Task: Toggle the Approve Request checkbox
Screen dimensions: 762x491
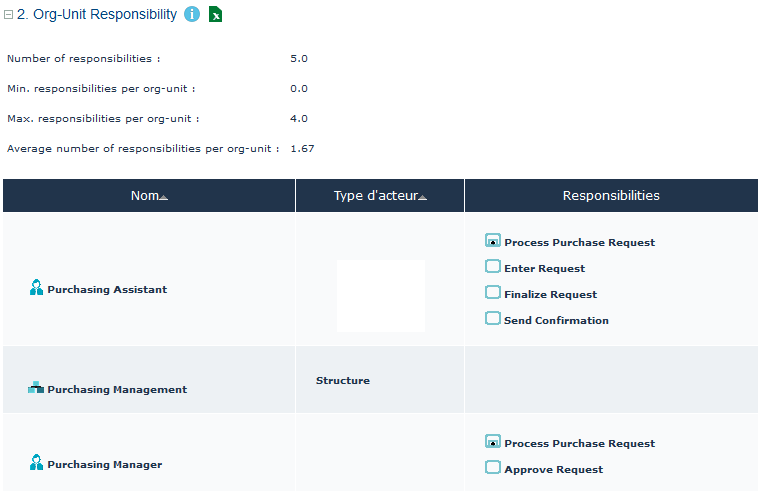Action: (x=493, y=468)
